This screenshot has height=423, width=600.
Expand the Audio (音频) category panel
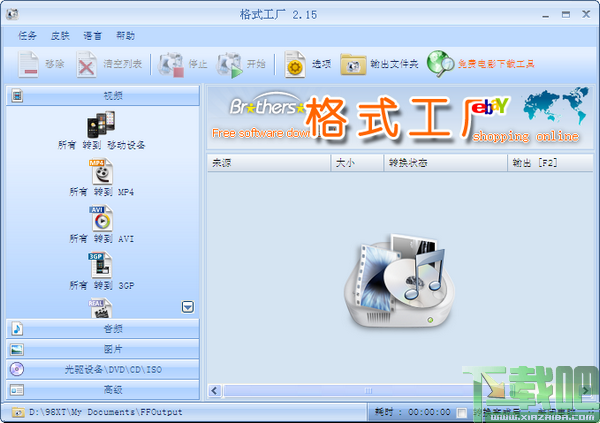click(103, 329)
